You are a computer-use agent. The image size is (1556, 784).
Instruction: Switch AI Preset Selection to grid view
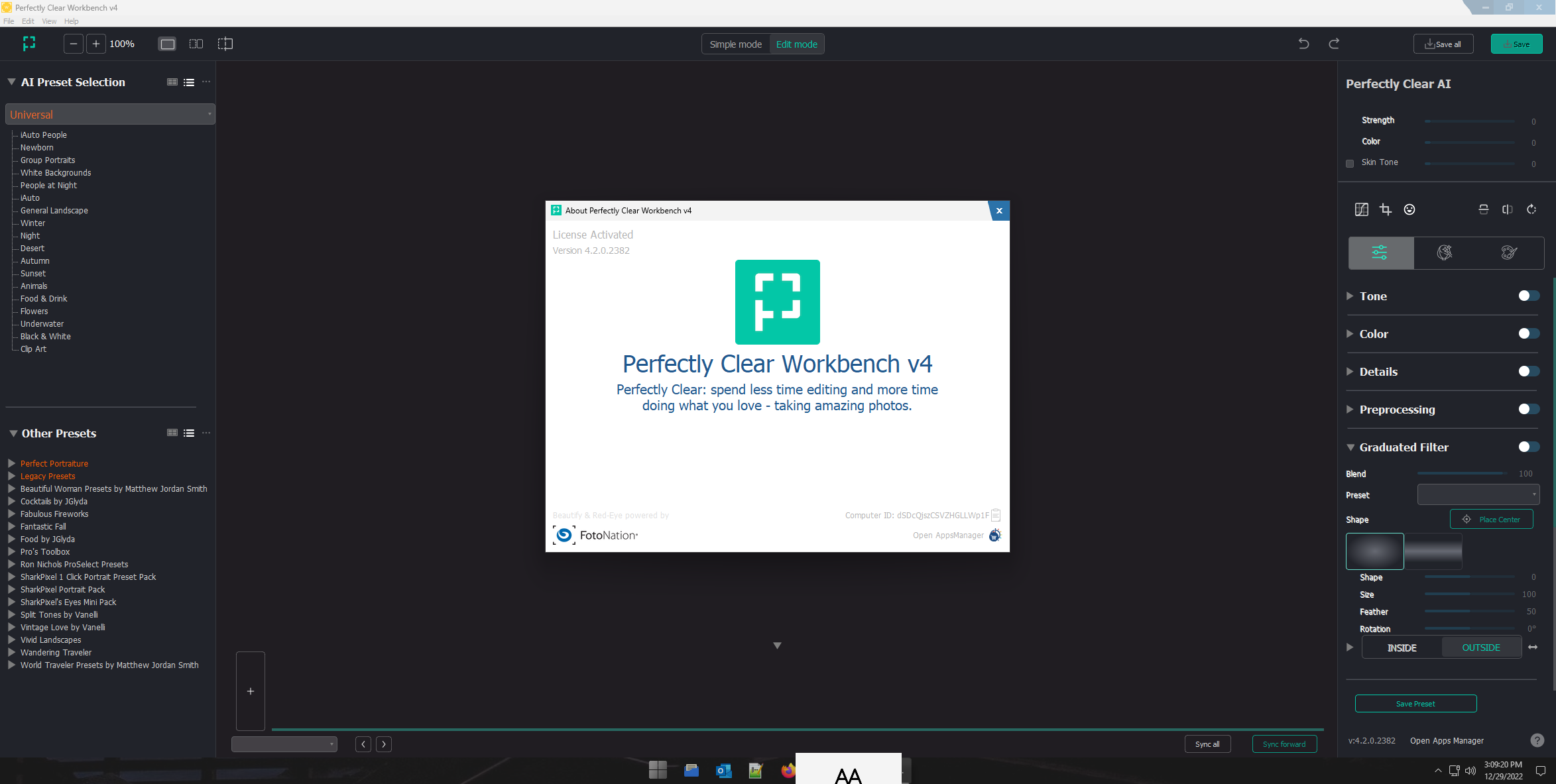(x=172, y=82)
